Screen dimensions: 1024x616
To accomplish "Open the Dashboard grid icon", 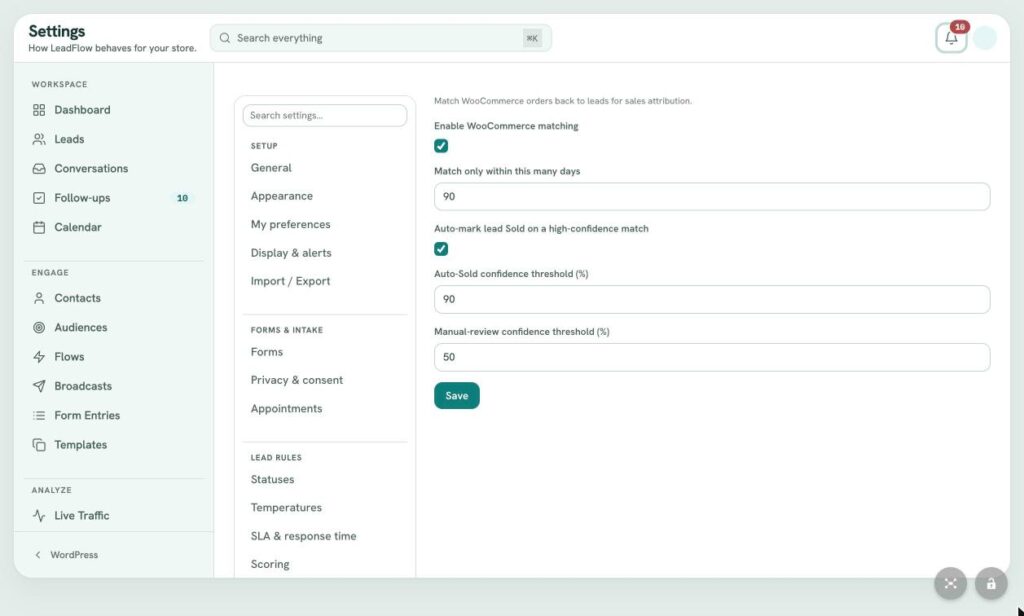I will click(39, 110).
